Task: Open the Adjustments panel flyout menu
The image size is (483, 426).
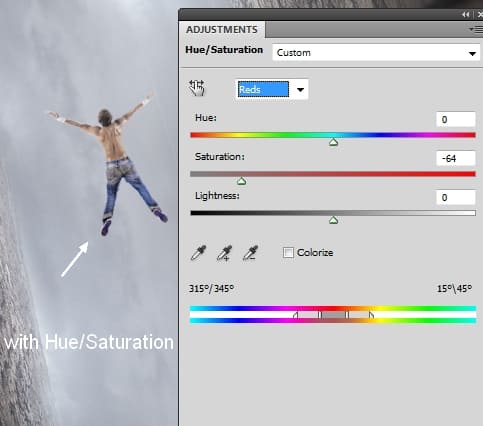Action: [x=476, y=30]
